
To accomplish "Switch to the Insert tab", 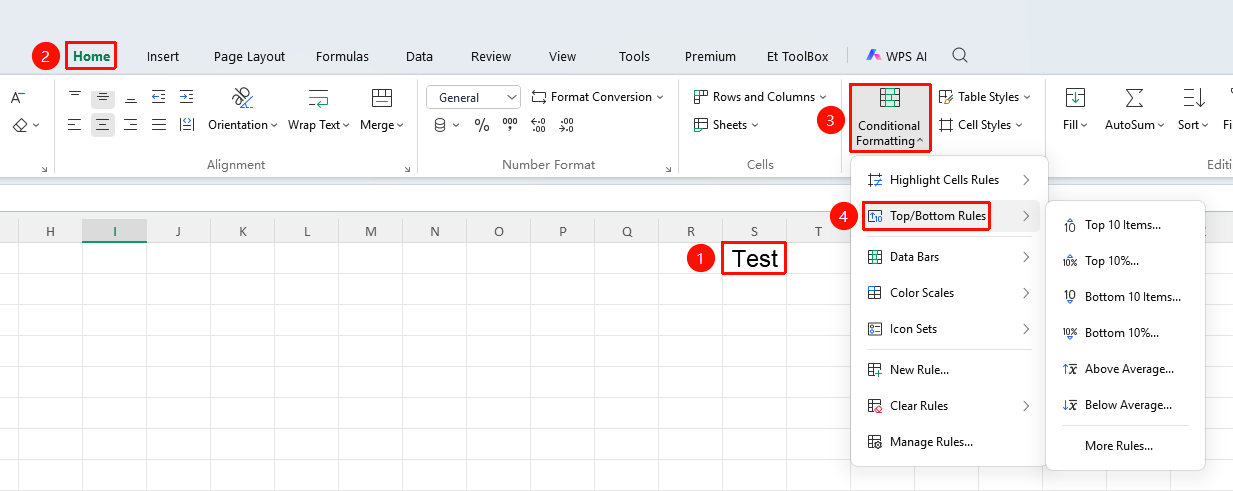I will tap(163, 56).
